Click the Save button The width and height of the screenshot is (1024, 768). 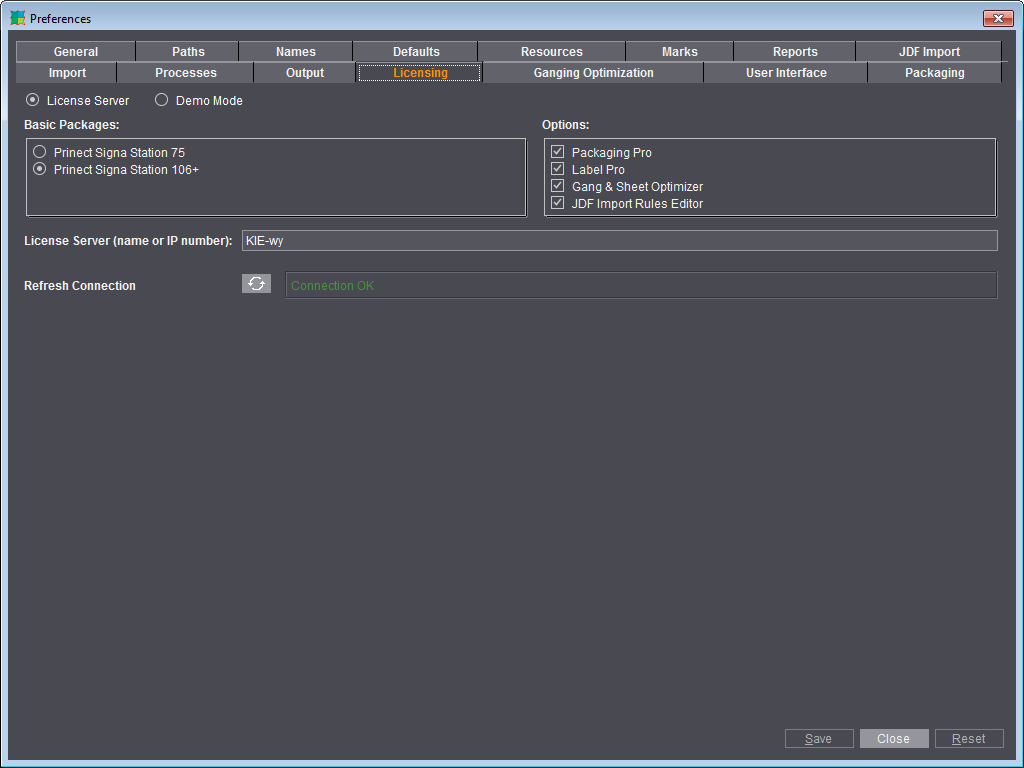pyautogui.click(x=819, y=738)
